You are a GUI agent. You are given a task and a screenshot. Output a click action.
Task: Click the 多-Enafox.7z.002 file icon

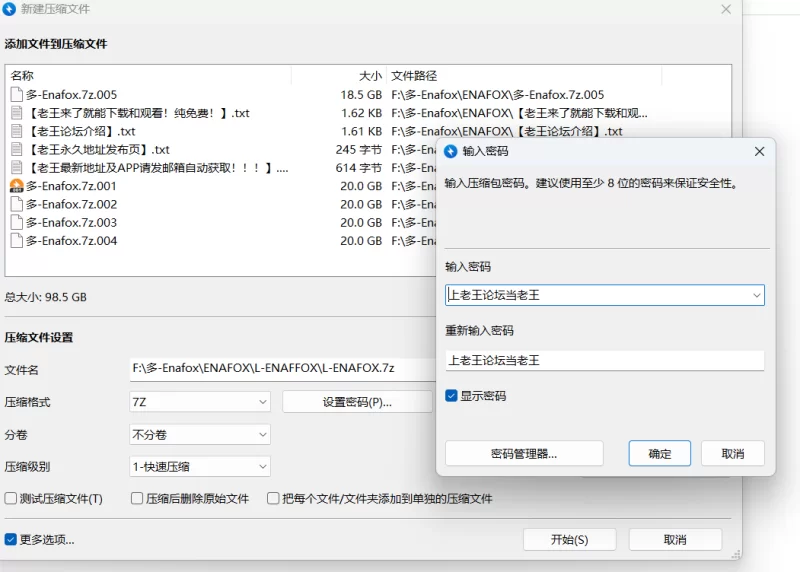(x=16, y=204)
